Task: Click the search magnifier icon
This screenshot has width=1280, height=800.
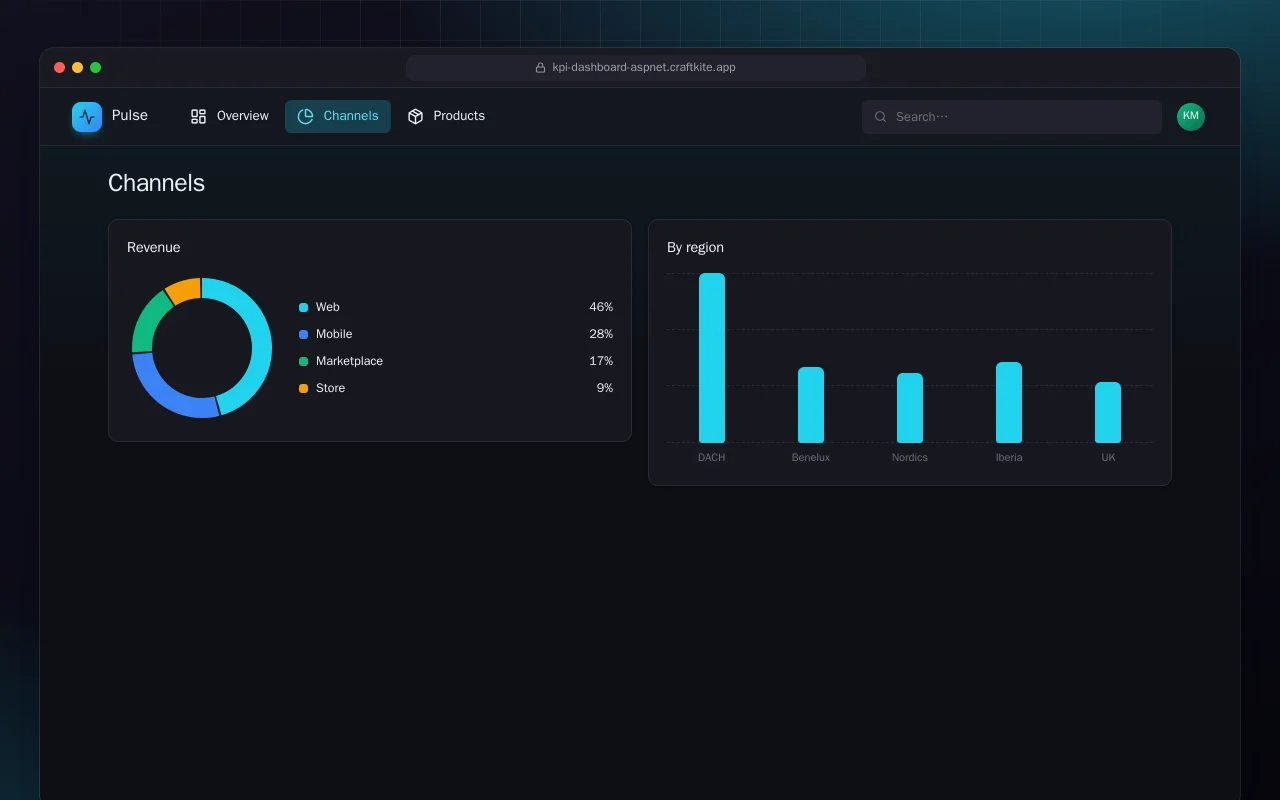Action: coord(881,117)
